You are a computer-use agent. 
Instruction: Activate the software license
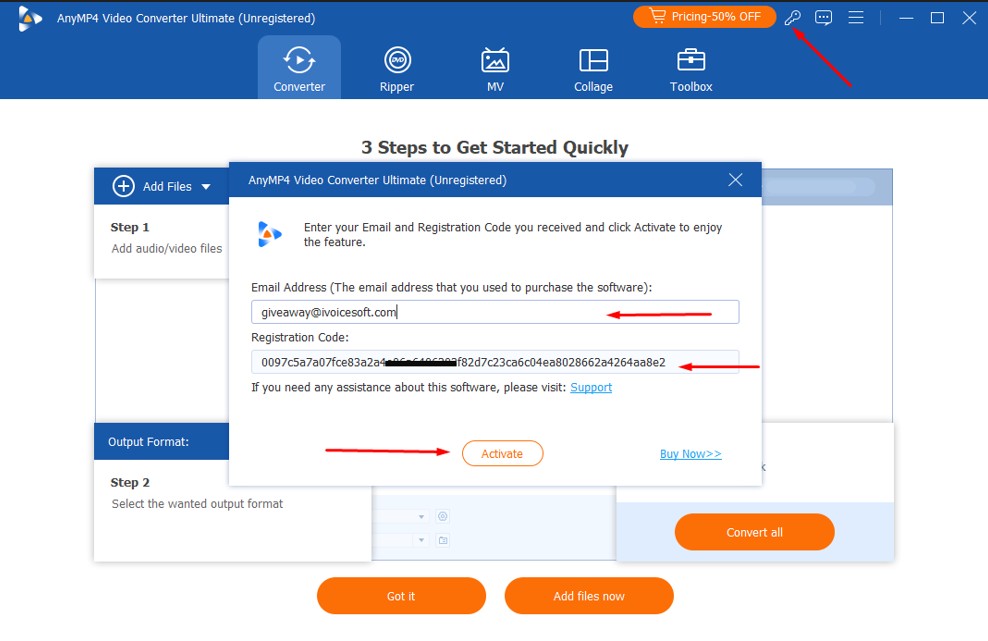(502, 453)
